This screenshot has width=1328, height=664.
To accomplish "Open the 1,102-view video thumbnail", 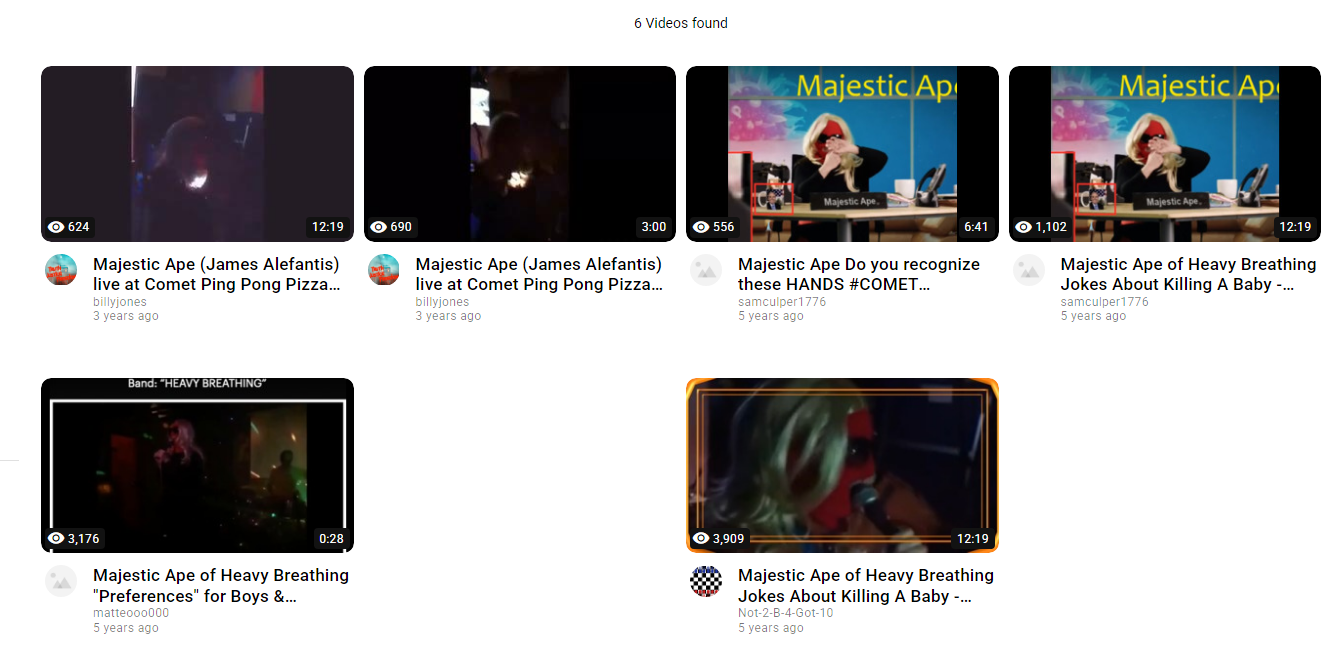I will pos(1165,154).
